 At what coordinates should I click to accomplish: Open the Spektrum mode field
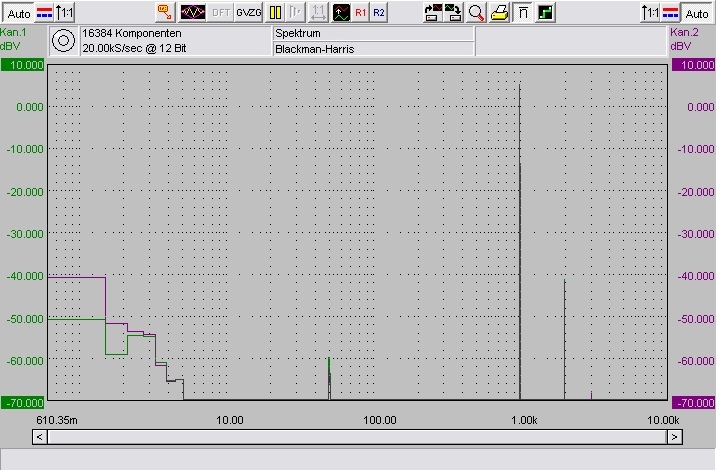click(x=372, y=33)
